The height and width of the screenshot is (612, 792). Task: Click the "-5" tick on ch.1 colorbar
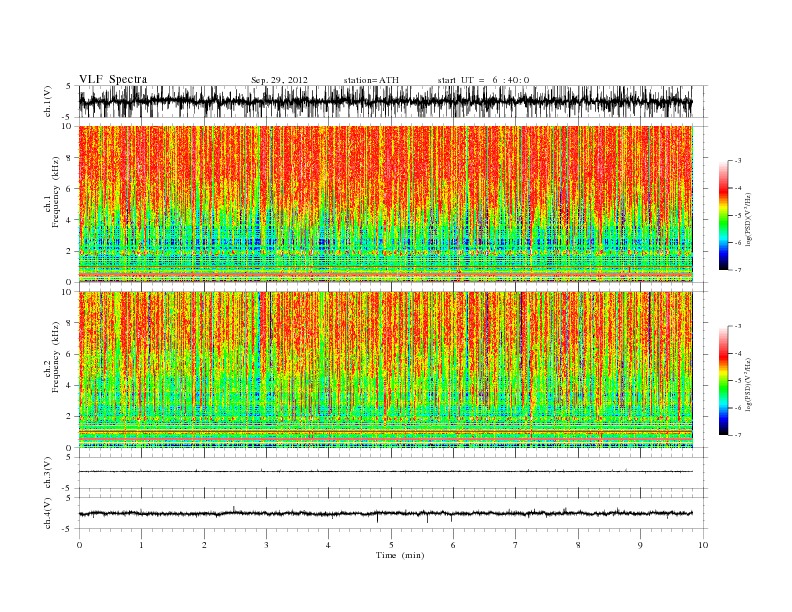point(737,216)
